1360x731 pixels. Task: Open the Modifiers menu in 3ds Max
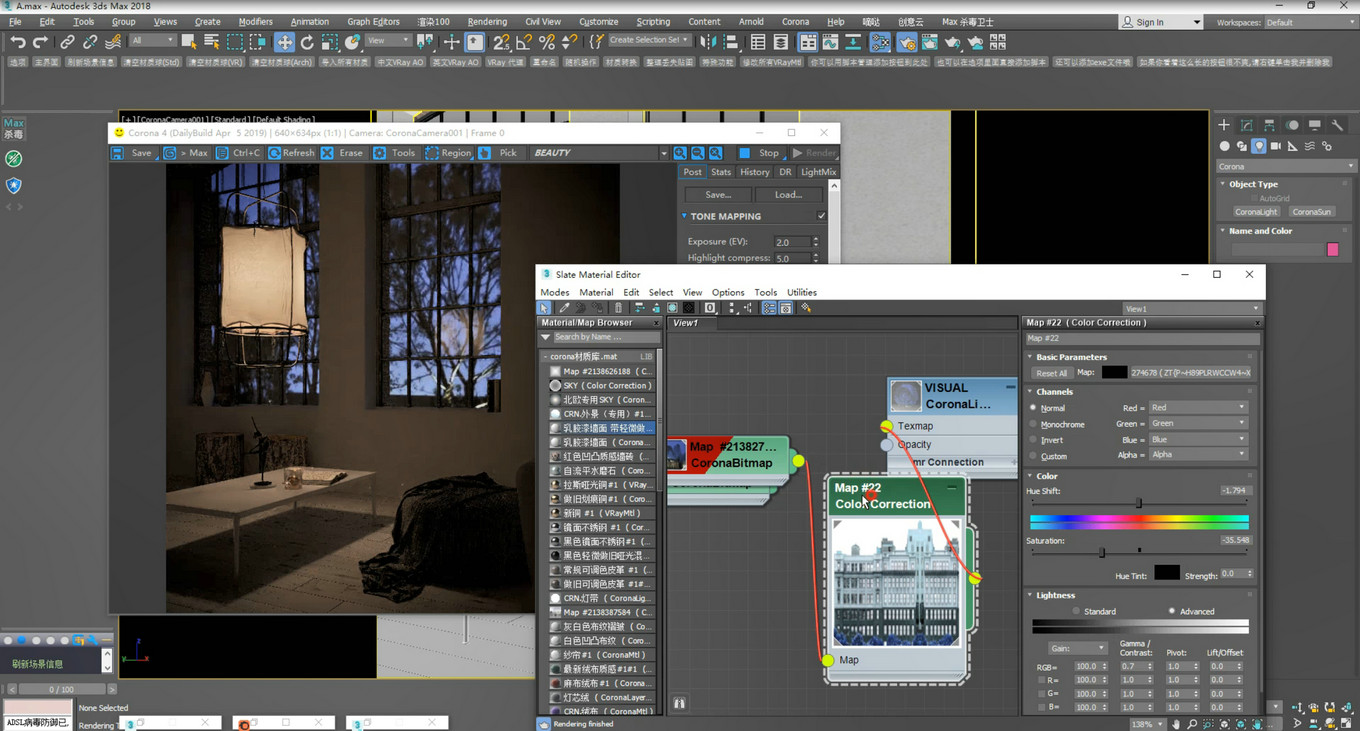tap(255, 21)
